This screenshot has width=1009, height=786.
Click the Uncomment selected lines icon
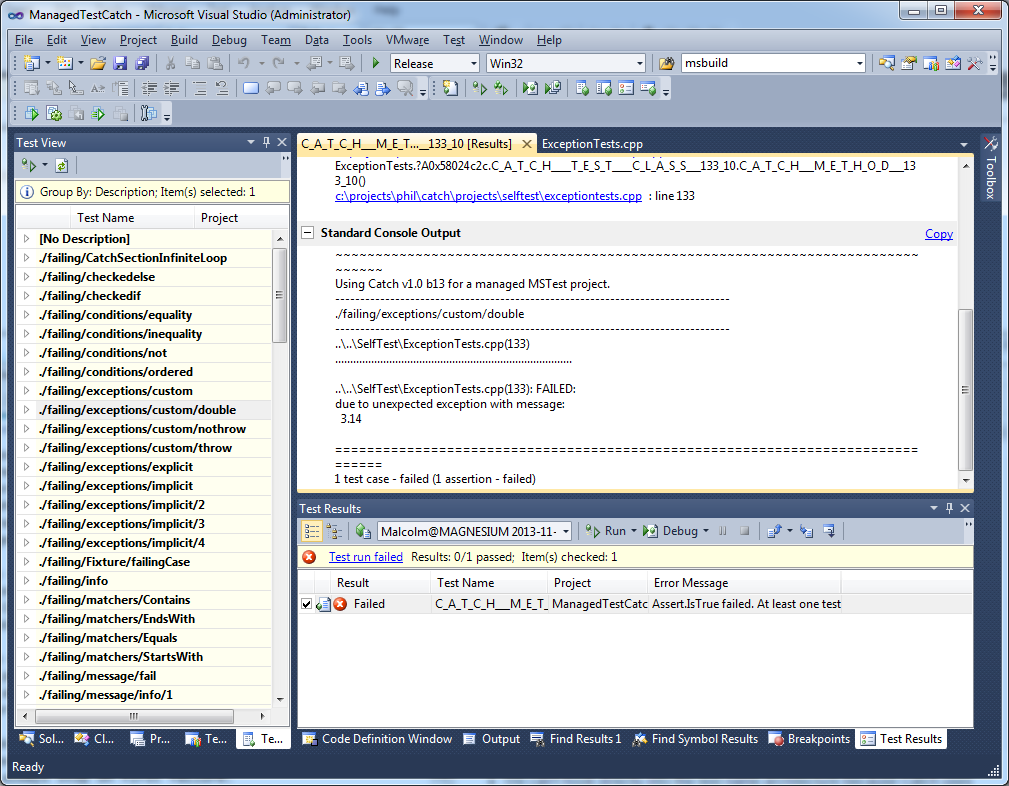[x=221, y=88]
